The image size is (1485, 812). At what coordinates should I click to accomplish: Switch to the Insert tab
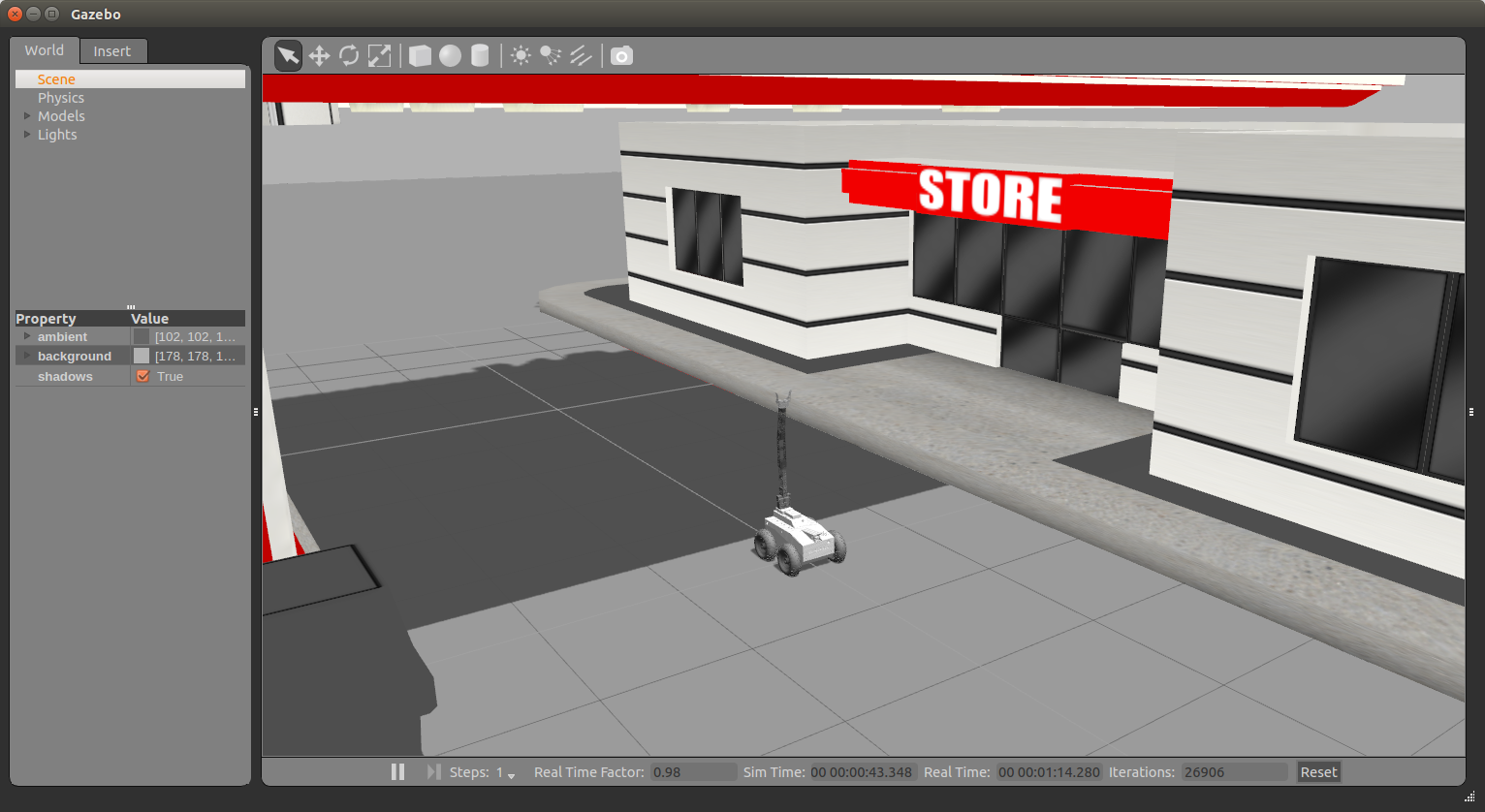tap(111, 51)
